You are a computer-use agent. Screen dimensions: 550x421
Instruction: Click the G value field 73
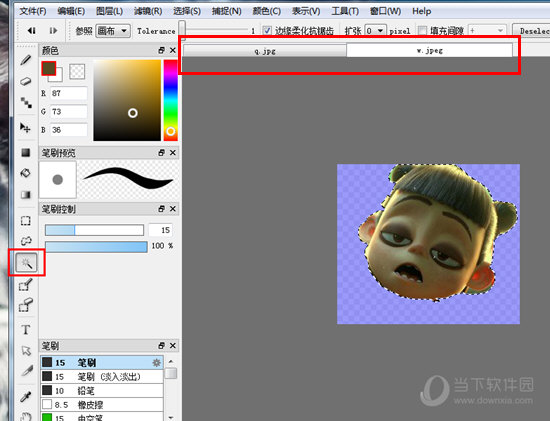(x=68, y=112)
